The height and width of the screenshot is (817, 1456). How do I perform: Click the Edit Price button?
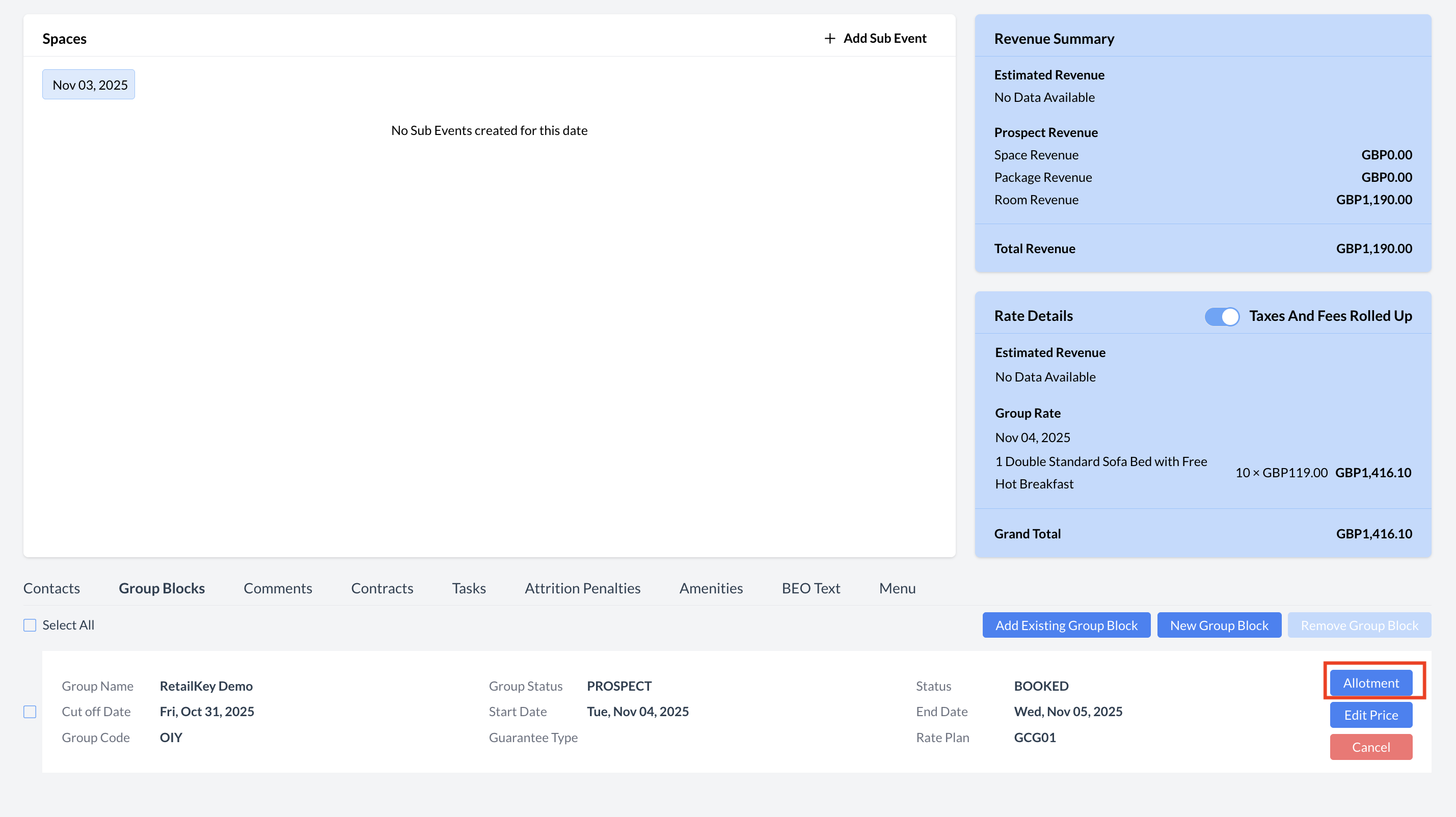coord(1370,715)
